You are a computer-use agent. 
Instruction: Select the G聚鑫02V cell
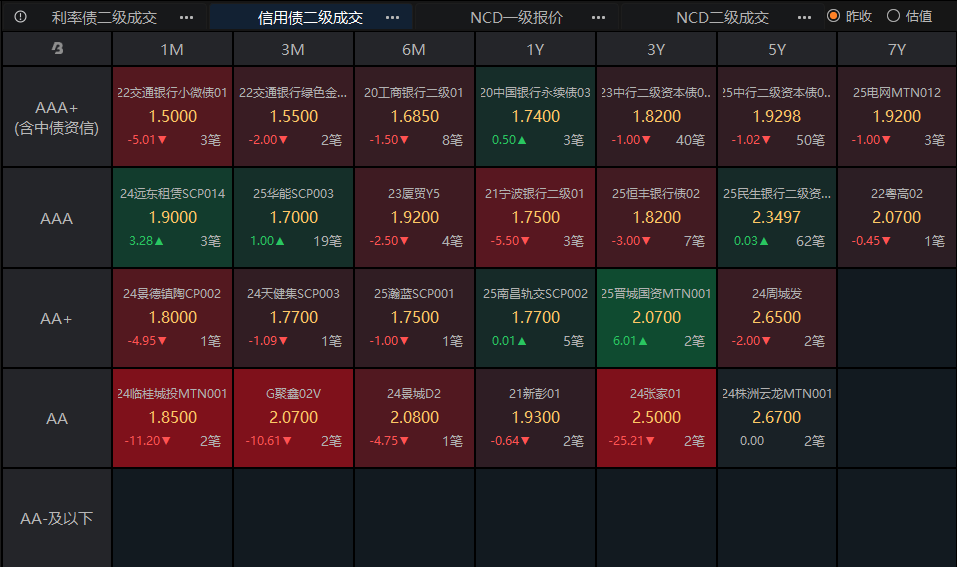coord(293,418)
